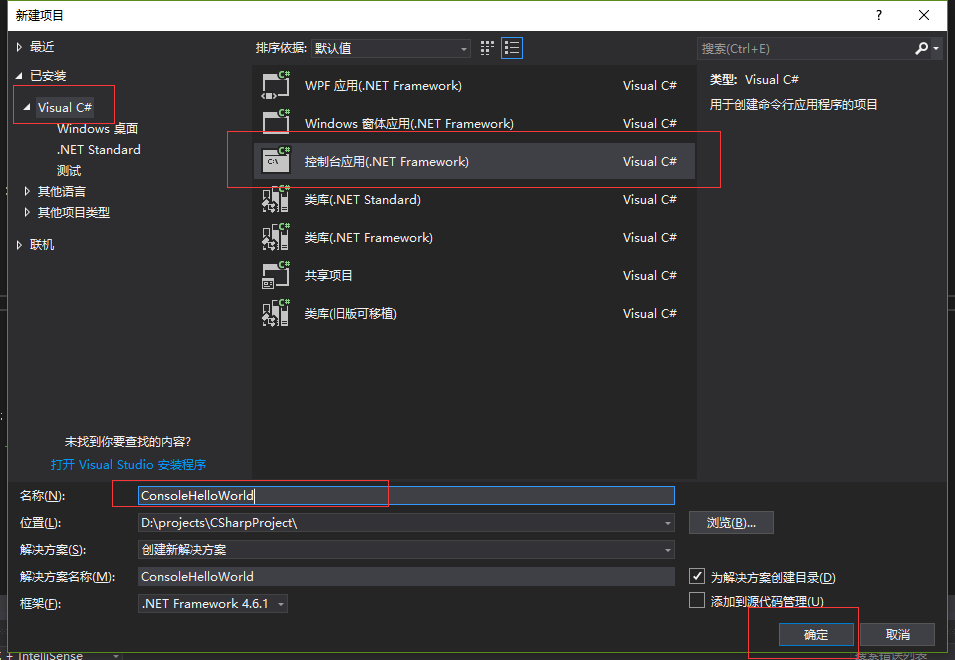Click the 确定 (OK) button
955x660 pixels.
[x=816, y=634]
